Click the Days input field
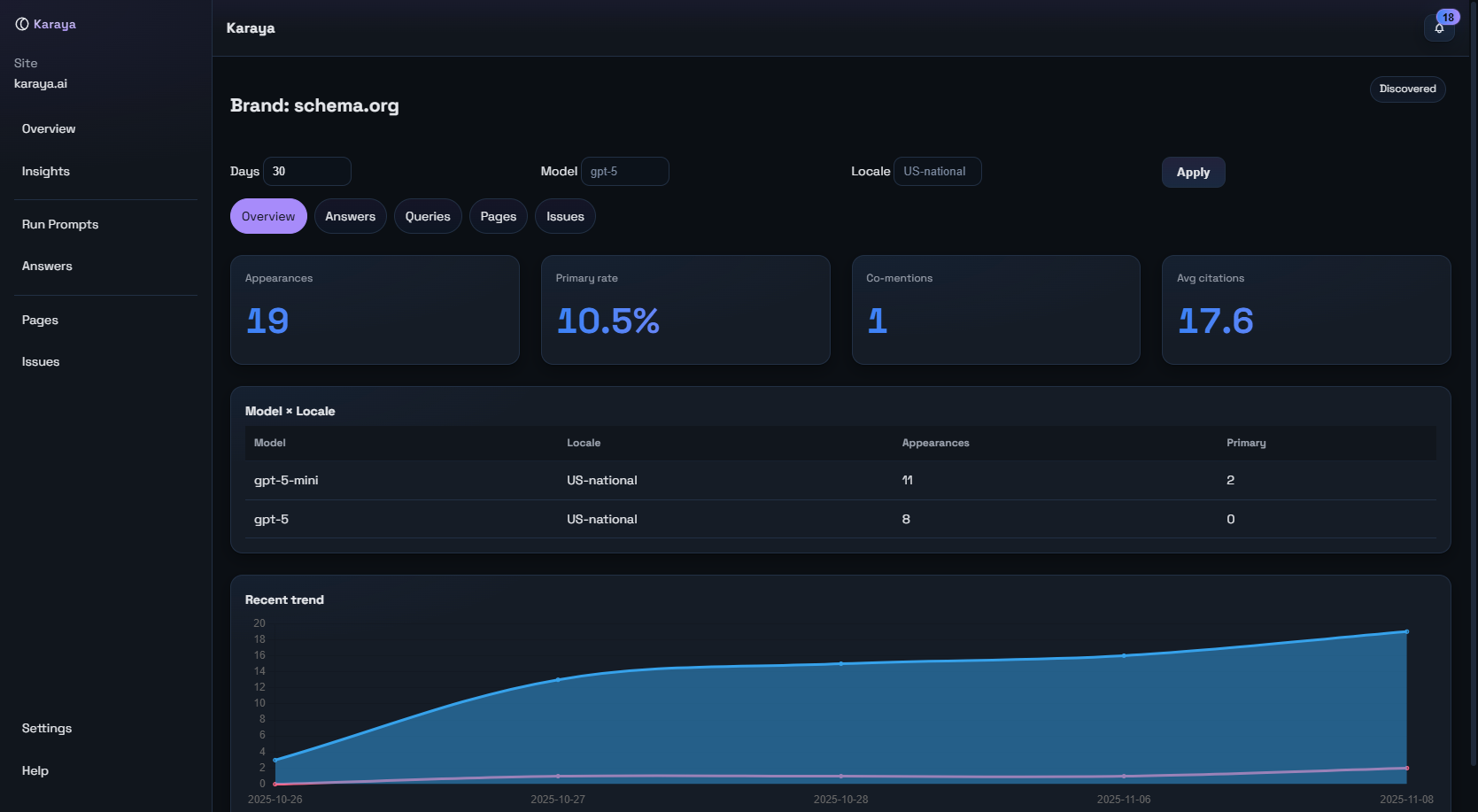This screenshot has width=1478, height=812. pos(306,171)
